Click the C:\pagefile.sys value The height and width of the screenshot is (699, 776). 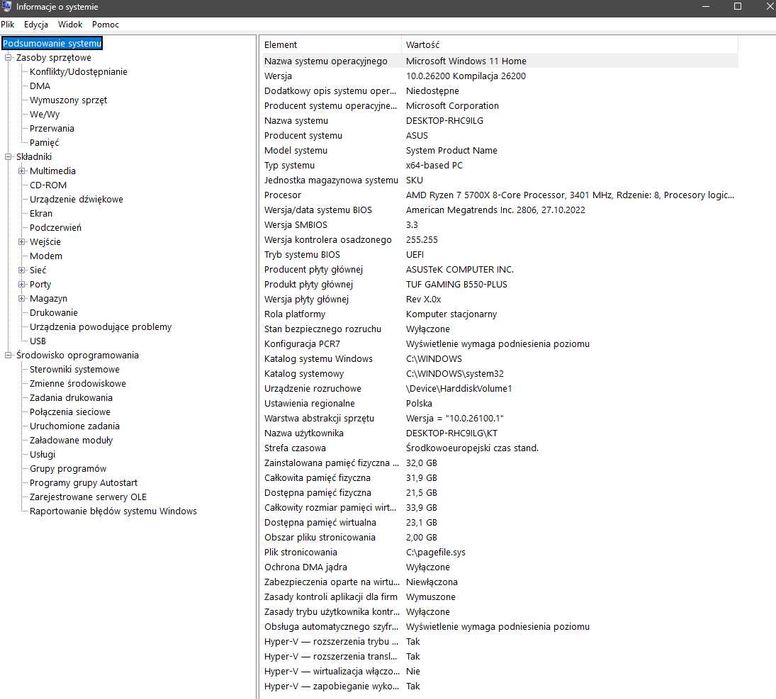[436, 552]
